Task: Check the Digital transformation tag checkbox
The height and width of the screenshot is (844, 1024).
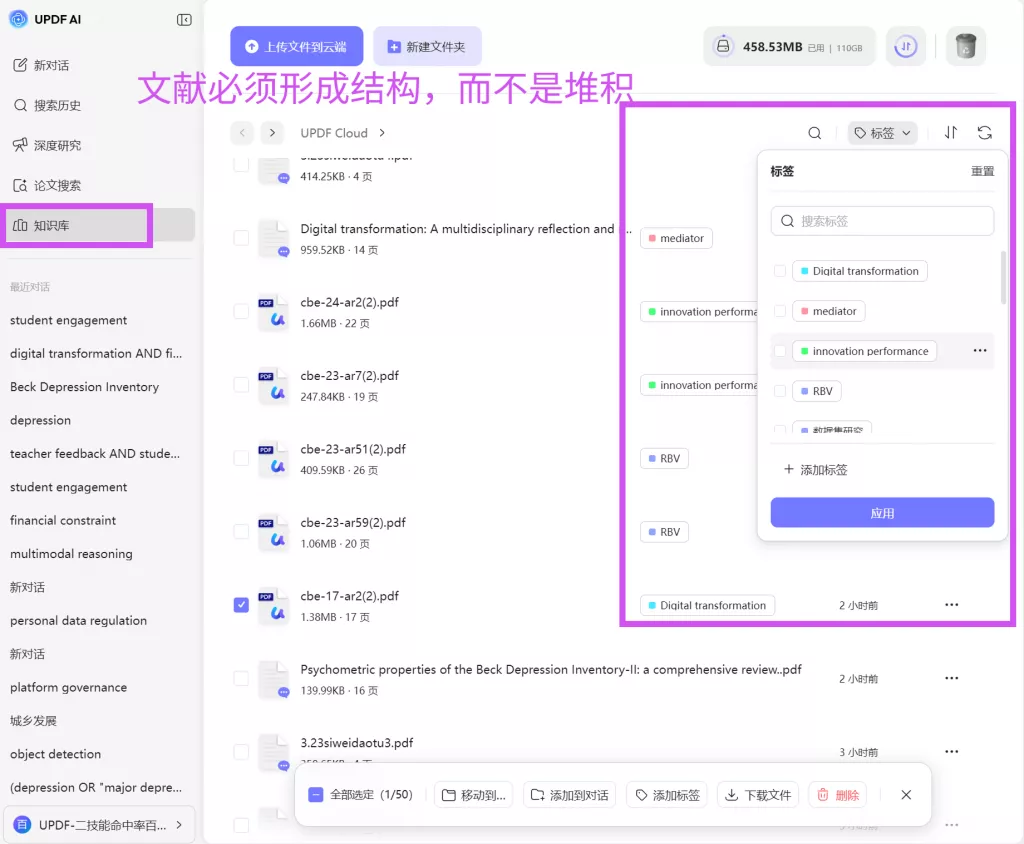Action: click(x=779, y=270)
